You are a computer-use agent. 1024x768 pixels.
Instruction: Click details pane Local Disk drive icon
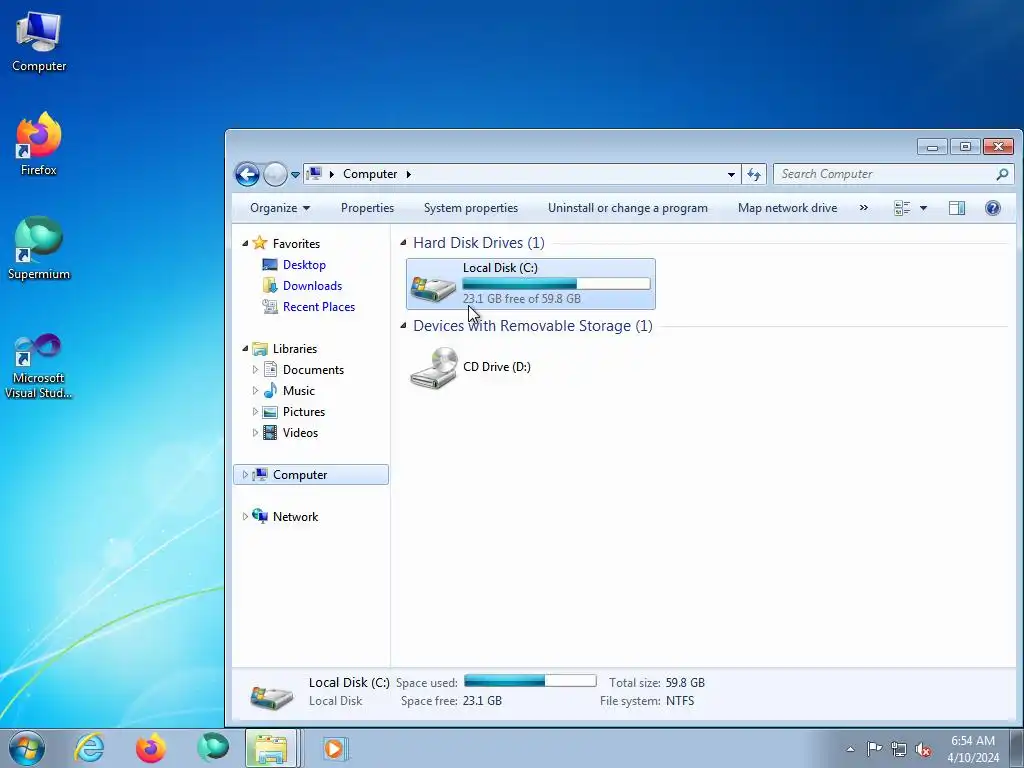click(x=272, y=696)
